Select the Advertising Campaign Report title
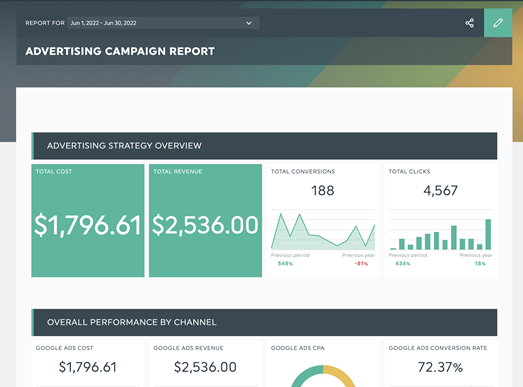 pos(120,51)
